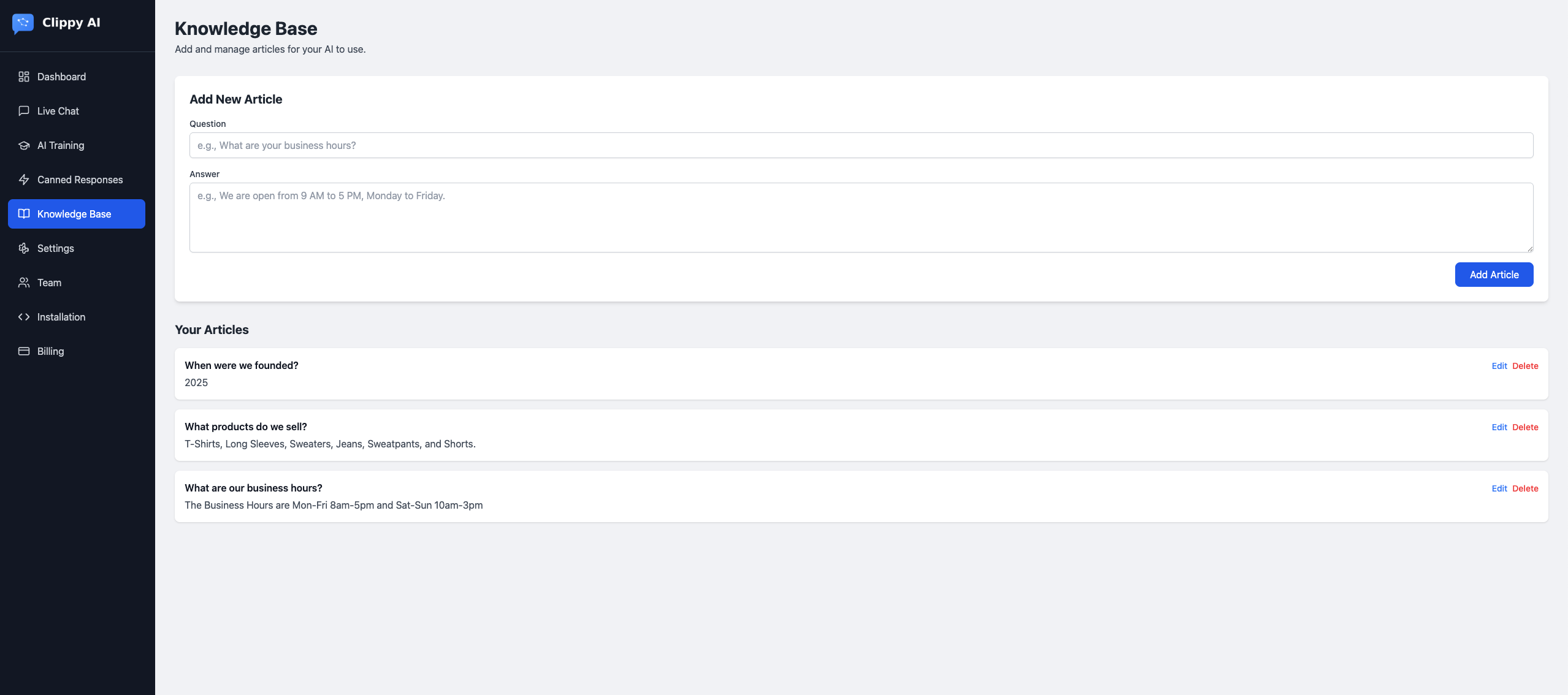
Task: Select the Settings gear icon
Action: click(x=24, y=248)
